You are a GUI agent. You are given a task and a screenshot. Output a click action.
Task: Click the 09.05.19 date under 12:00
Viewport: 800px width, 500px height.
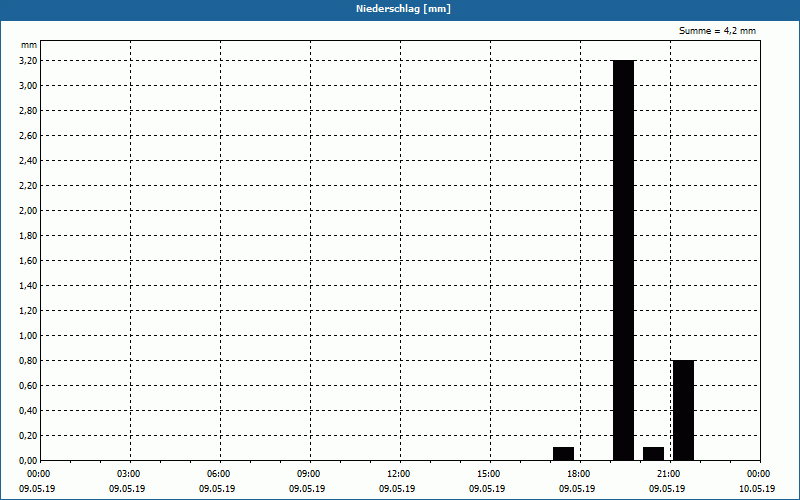[397, 489]
